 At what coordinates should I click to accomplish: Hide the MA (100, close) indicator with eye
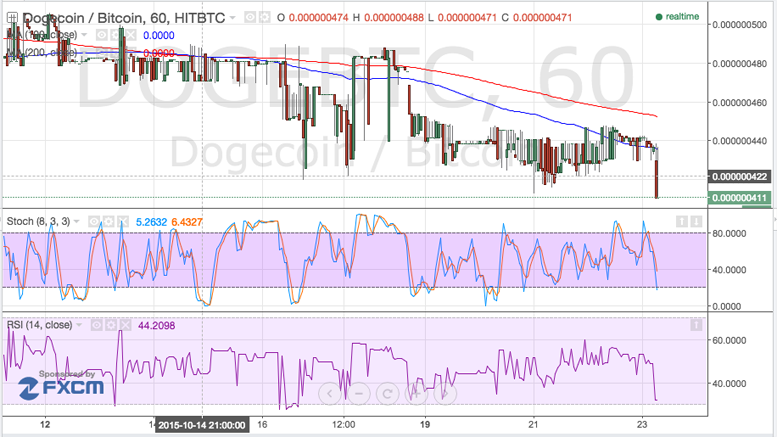pyautogui.click(x=102, y=35)
